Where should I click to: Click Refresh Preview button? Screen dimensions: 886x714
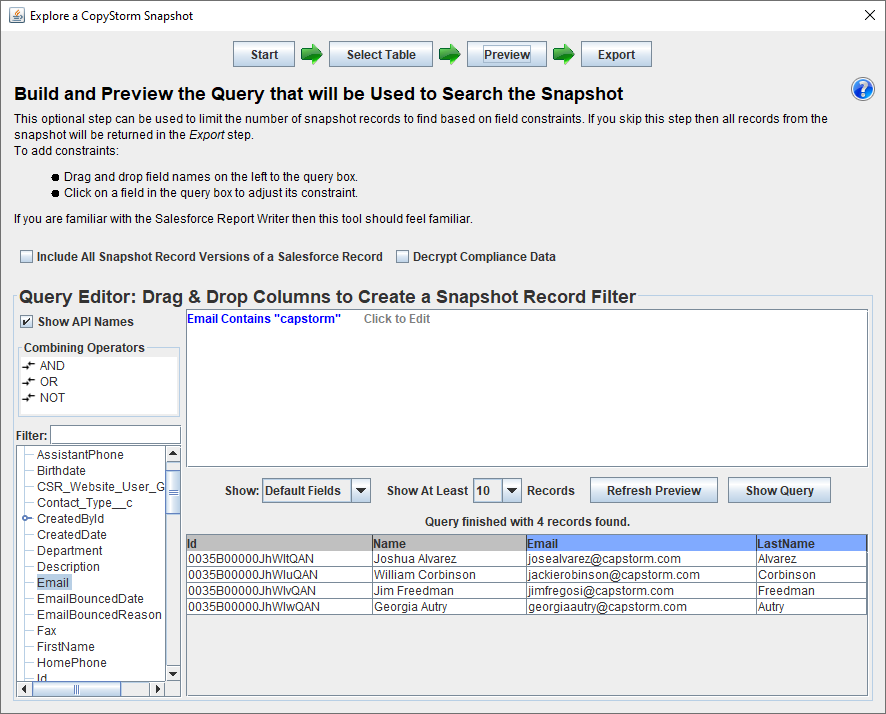coord(654,490)
